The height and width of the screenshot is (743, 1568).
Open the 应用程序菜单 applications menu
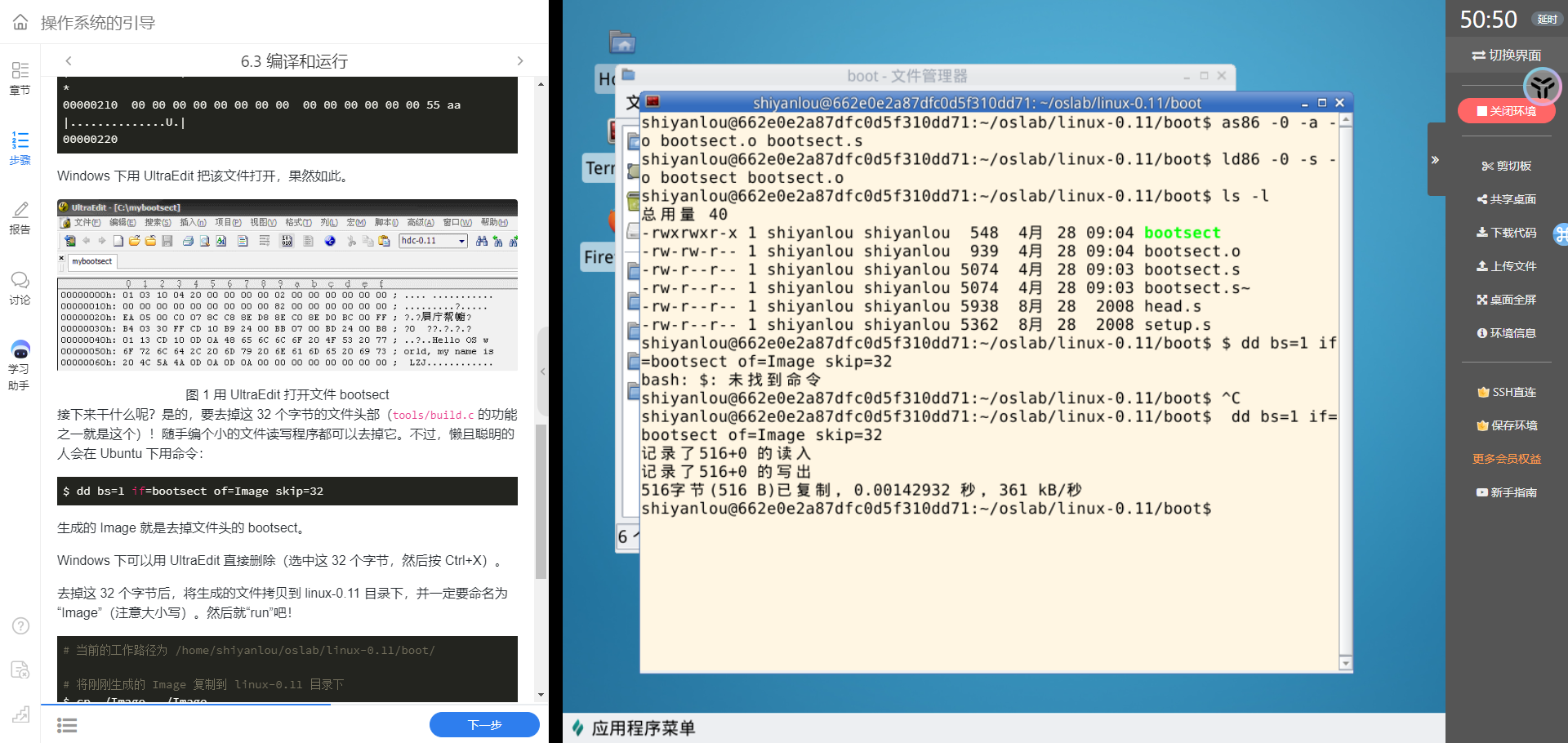pyautogui.click(x=634, y=727)
